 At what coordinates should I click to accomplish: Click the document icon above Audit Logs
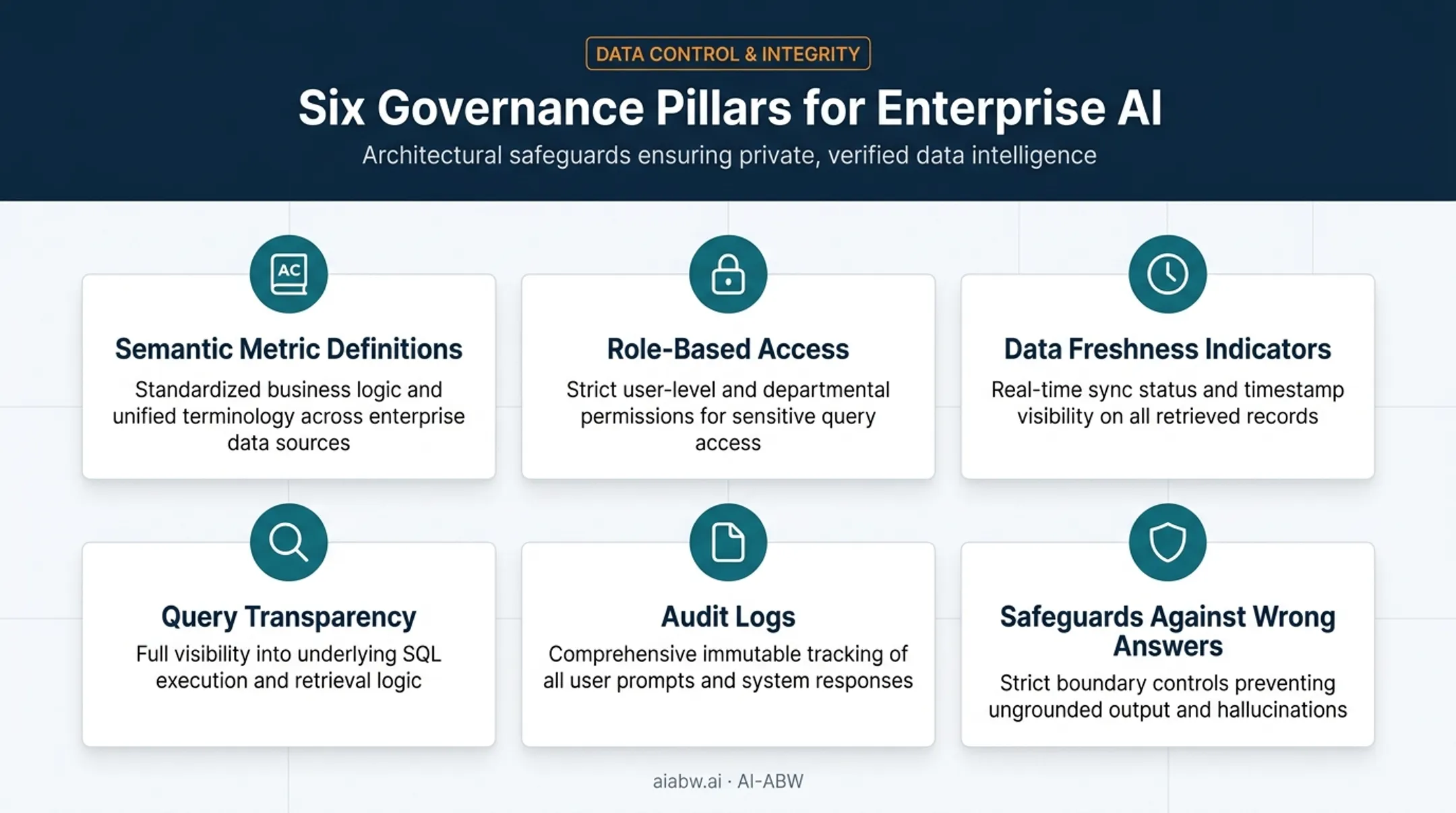(728, 542)
